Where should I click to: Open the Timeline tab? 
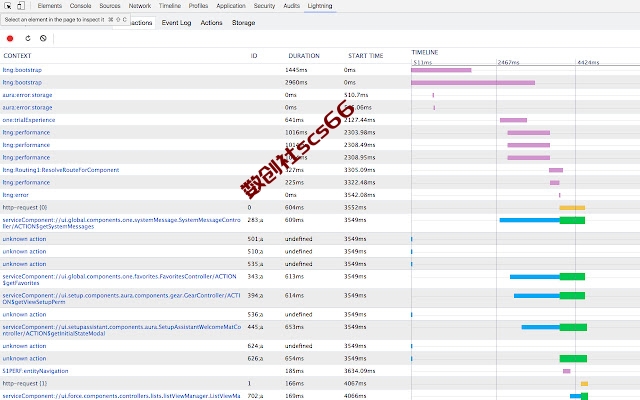point(170,6)
